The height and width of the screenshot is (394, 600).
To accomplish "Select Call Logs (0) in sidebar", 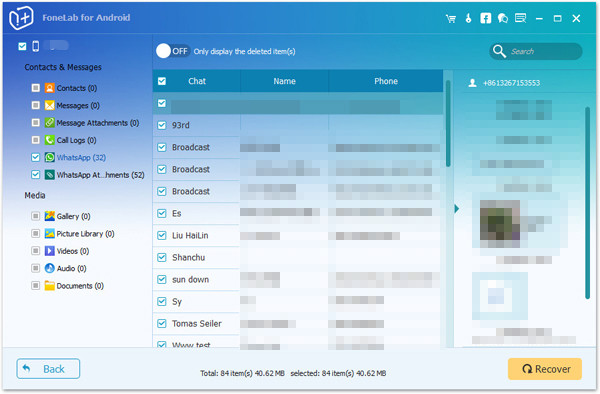I will [x=77, y=140].
